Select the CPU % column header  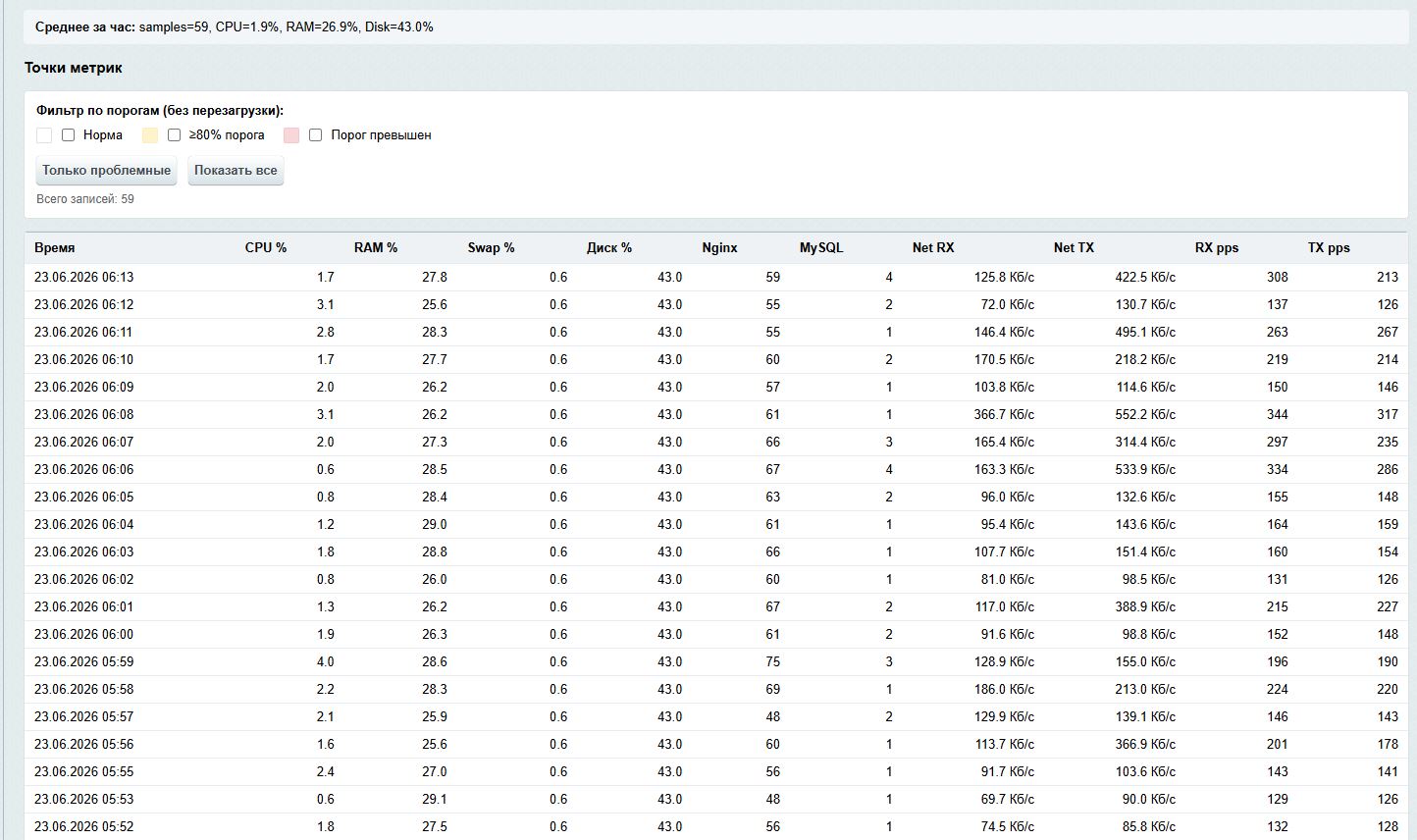pyautogui.click(x=266, y=248)
